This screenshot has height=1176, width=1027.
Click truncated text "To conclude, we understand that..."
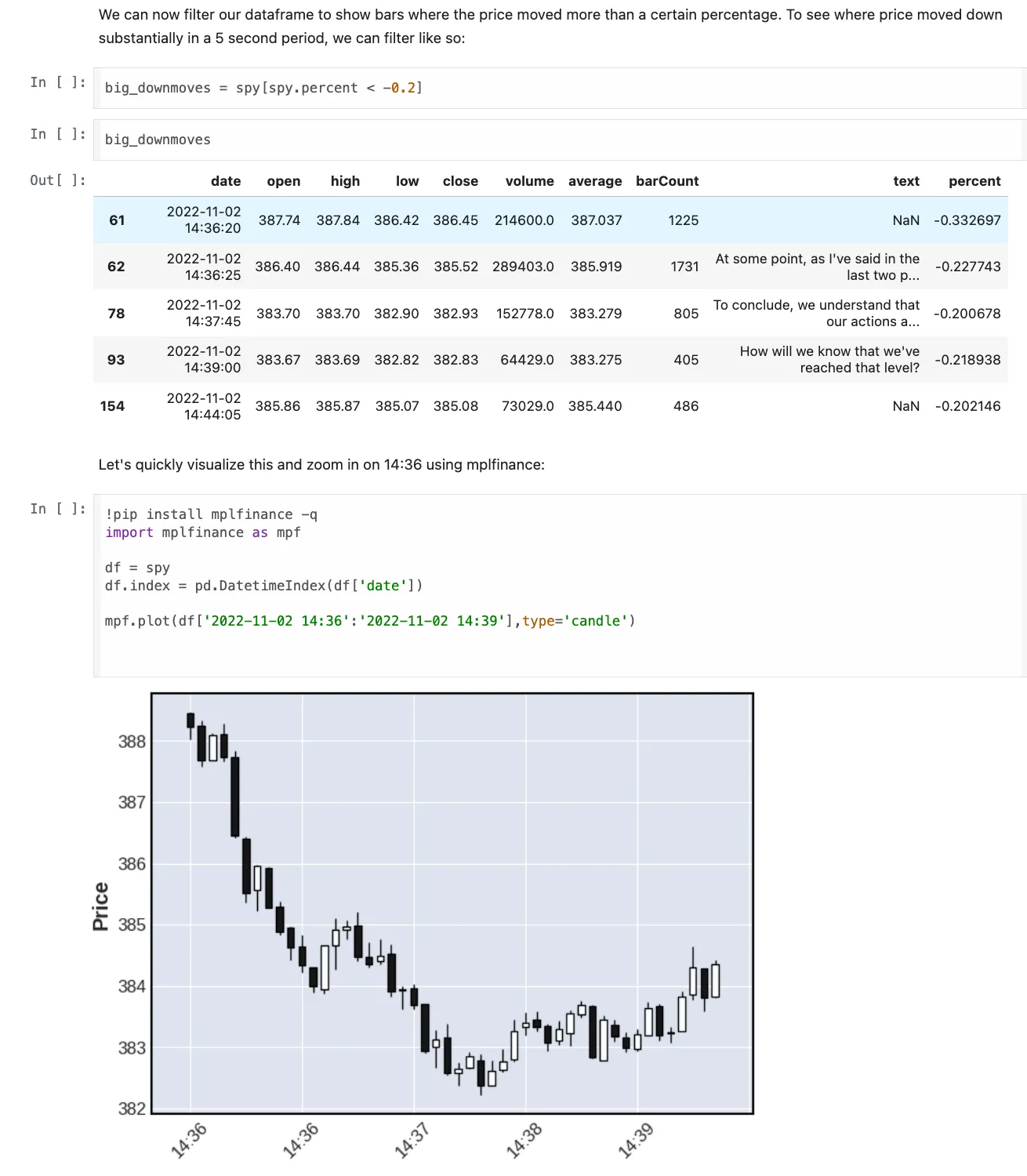pos(817,313)
